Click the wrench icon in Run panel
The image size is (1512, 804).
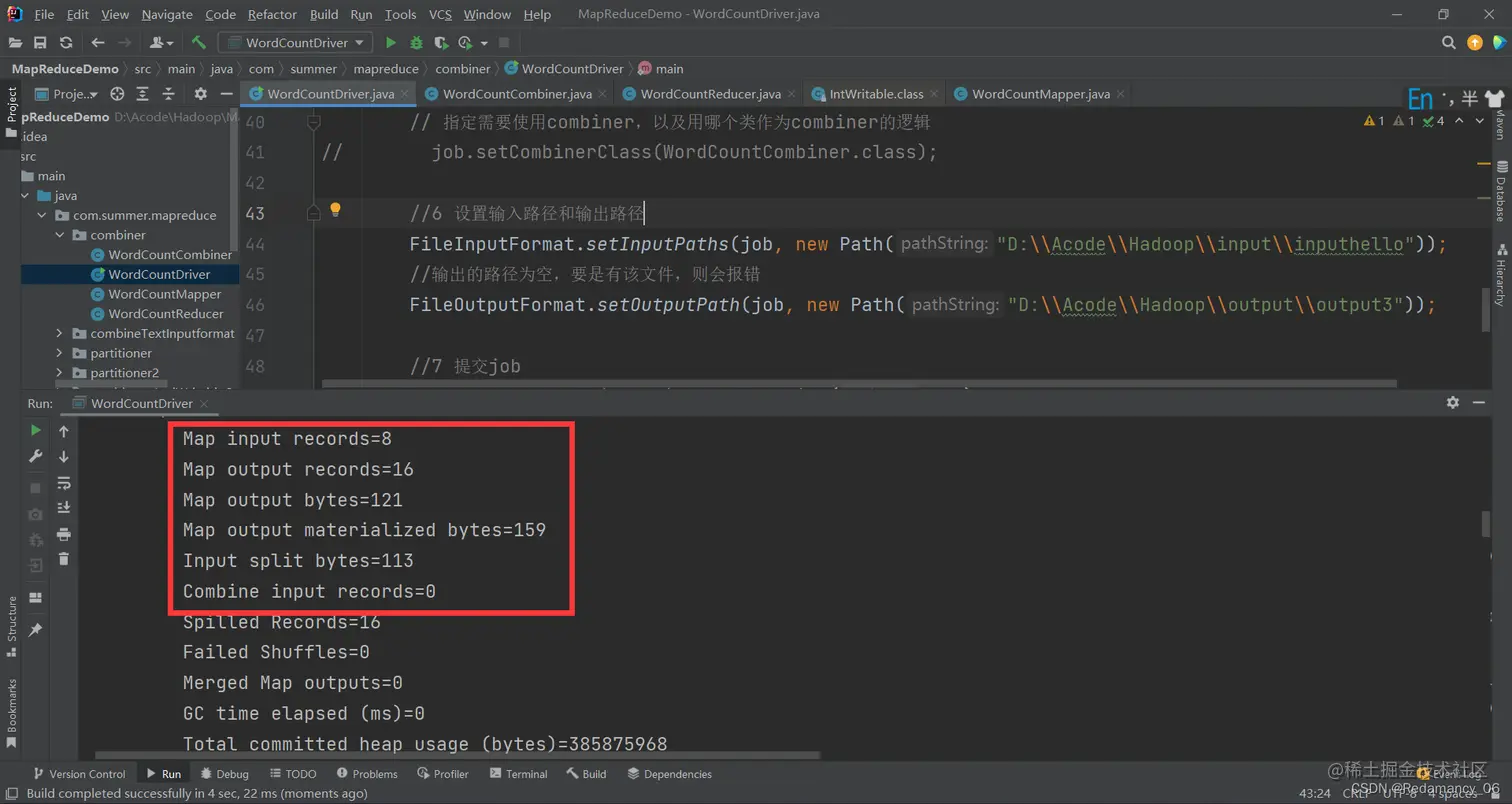[x=35, y=457]
